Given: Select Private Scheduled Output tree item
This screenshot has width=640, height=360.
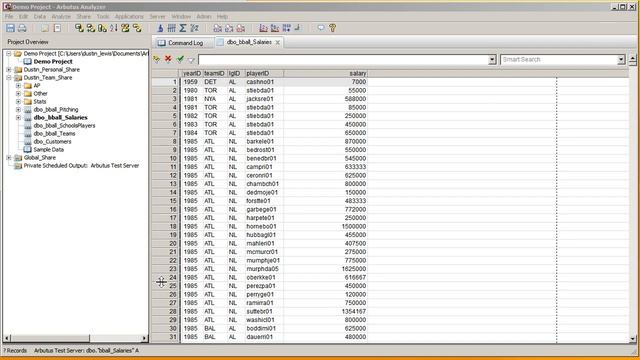Looking at the screenshot, I should coord(81,166).
